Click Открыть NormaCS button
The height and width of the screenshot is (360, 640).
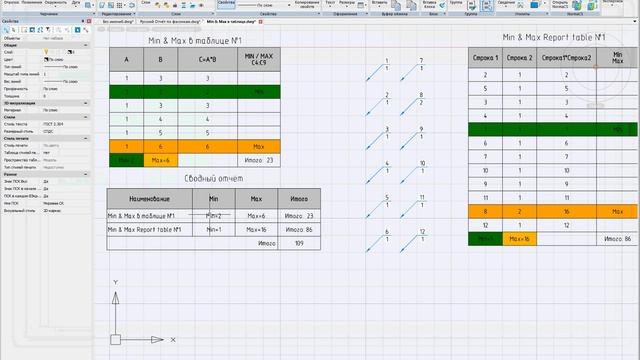click(560, 4)
